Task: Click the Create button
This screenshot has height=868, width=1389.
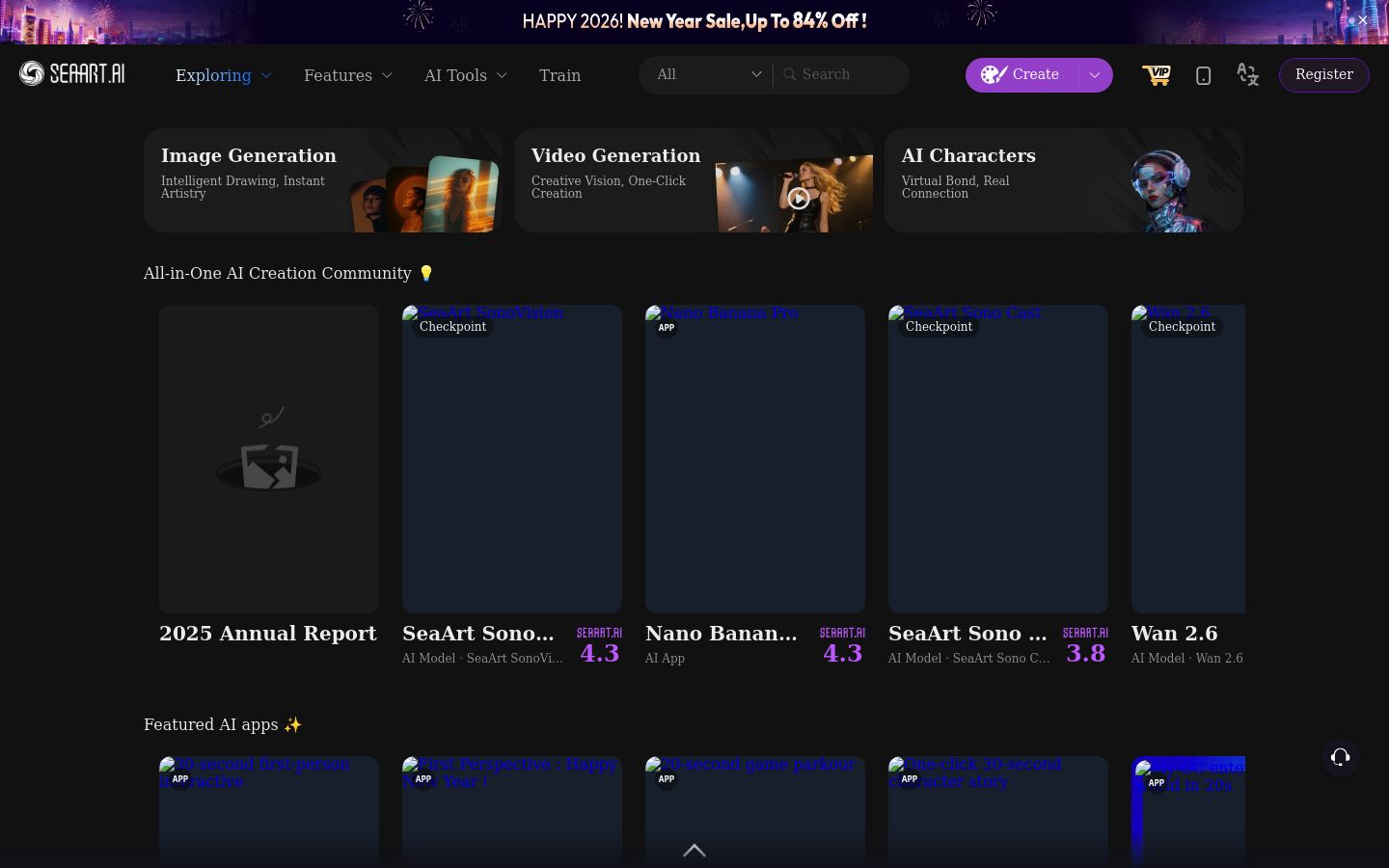Action: [1022, 74]
